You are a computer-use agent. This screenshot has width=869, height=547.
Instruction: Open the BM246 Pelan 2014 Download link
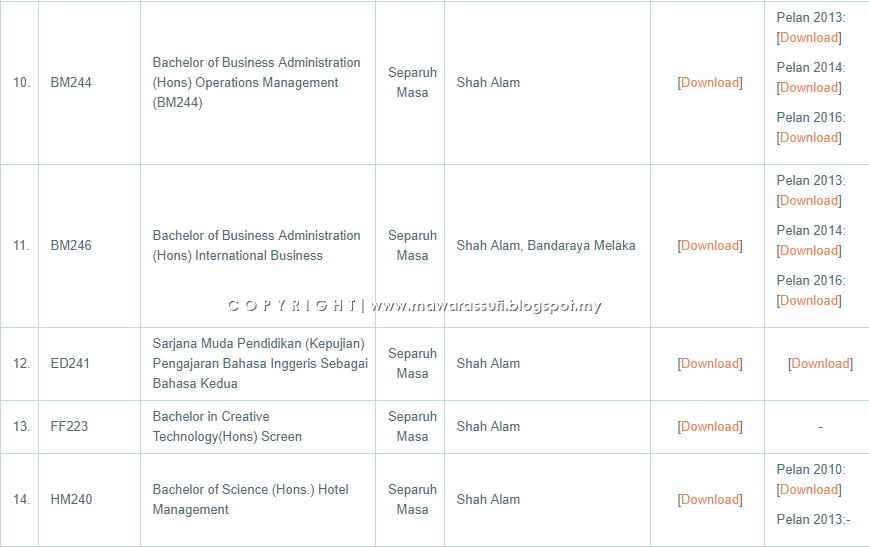click(x=809, y=251)
